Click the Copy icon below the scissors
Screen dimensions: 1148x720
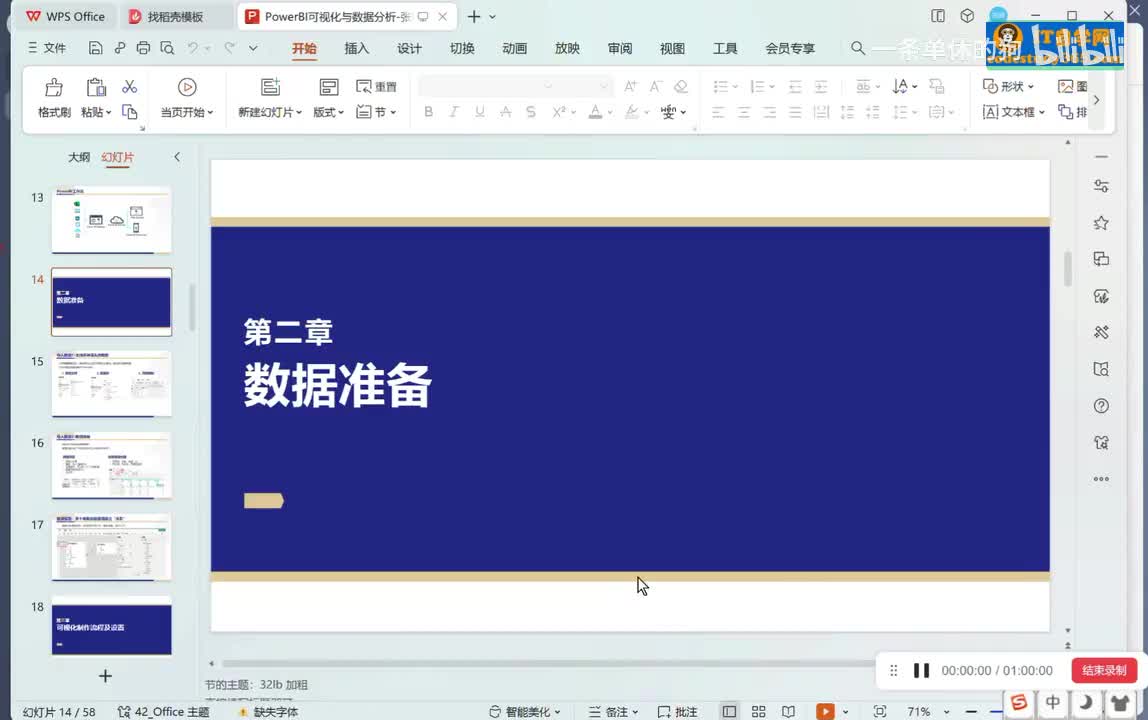pos(130,111)
